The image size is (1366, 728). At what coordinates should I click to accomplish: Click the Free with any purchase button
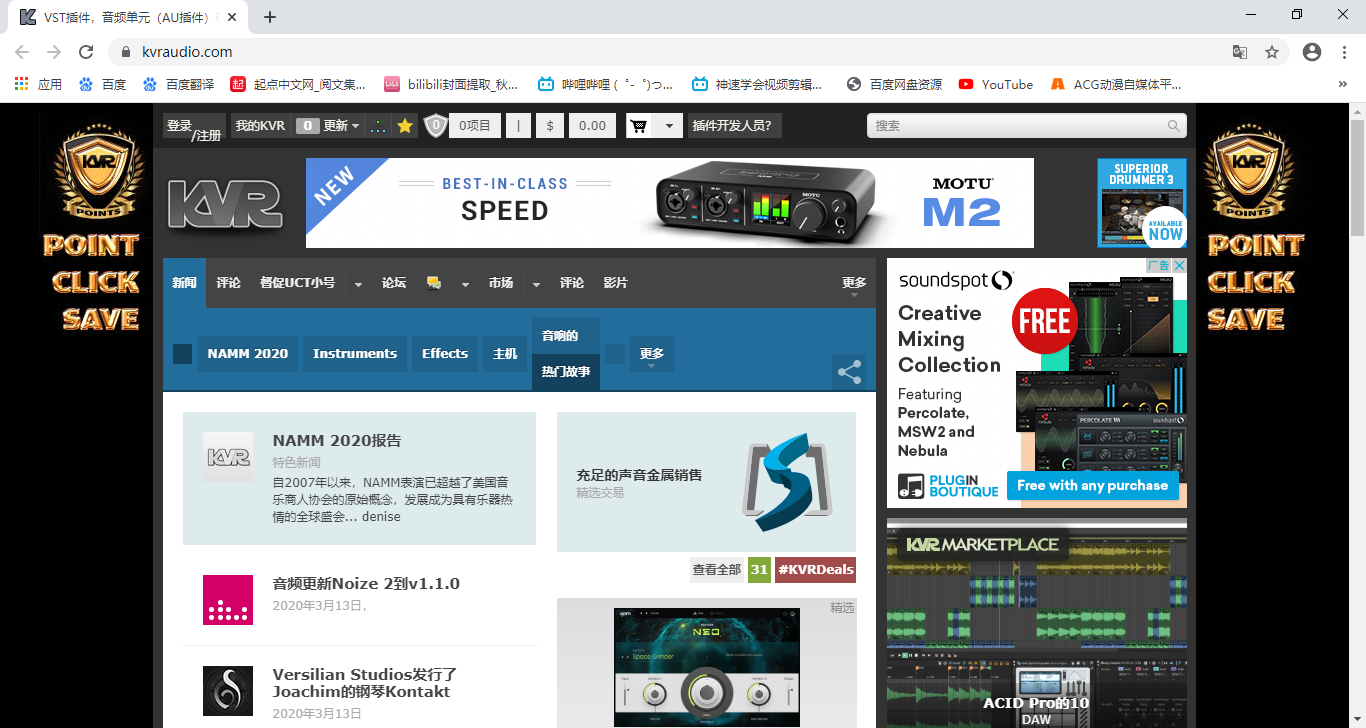pos(1092,486)
